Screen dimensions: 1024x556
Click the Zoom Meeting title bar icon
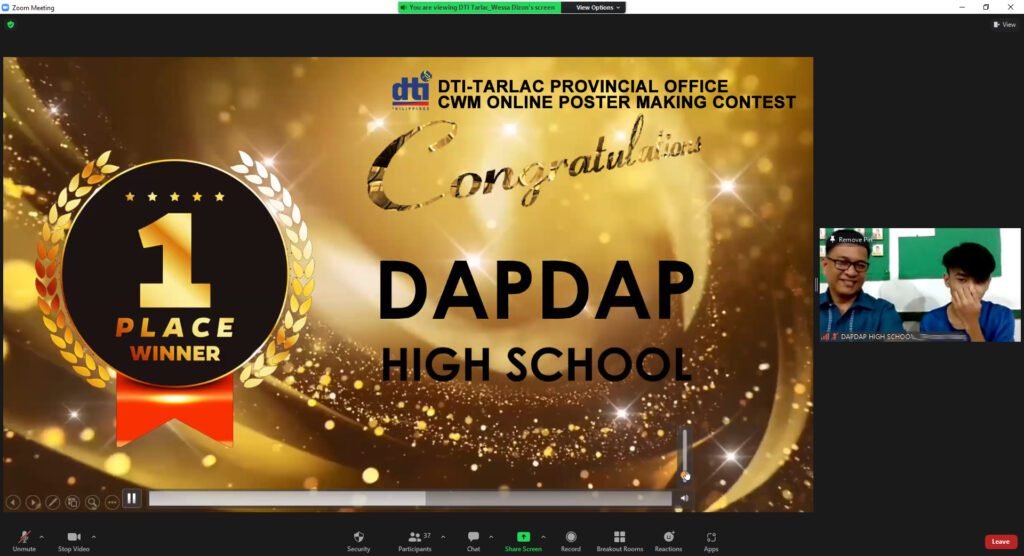(6, 8)
